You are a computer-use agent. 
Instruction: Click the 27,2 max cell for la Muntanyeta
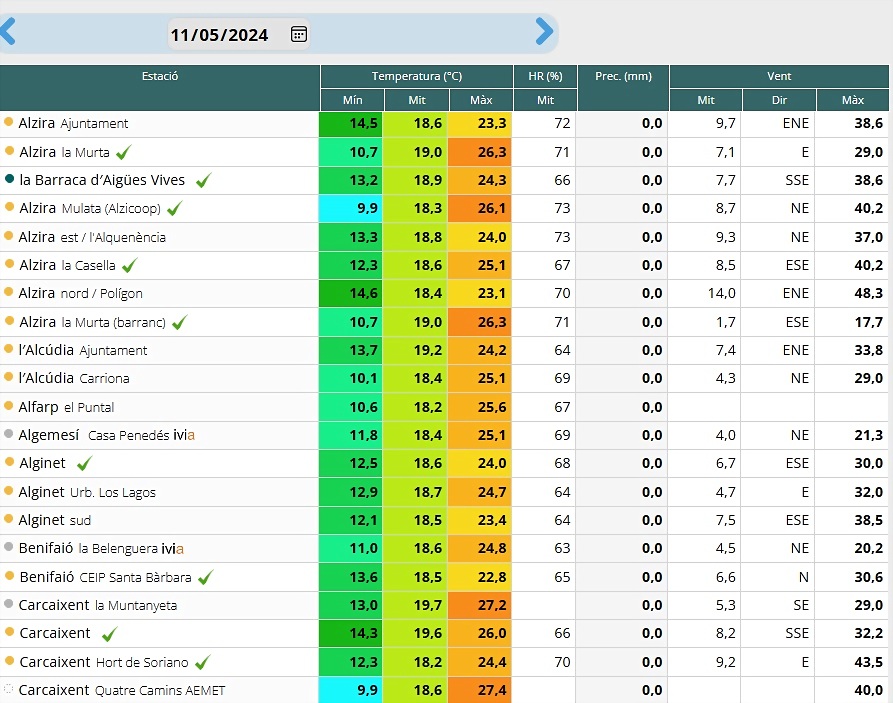[480, 605]
